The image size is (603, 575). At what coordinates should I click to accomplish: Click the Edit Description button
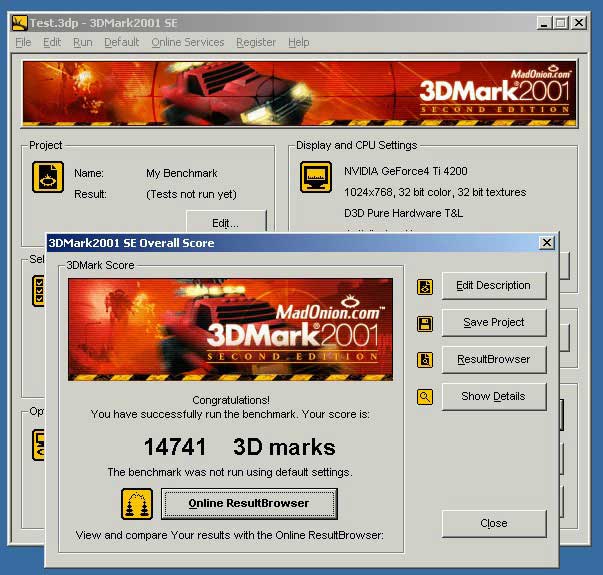pos(494,286)
